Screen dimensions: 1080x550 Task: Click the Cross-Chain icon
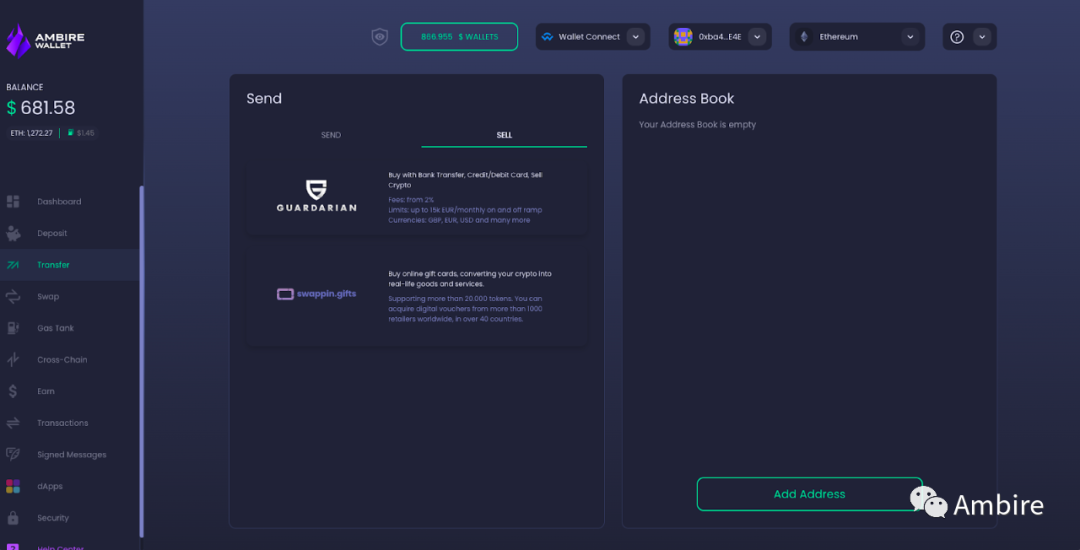pos(13,359)
